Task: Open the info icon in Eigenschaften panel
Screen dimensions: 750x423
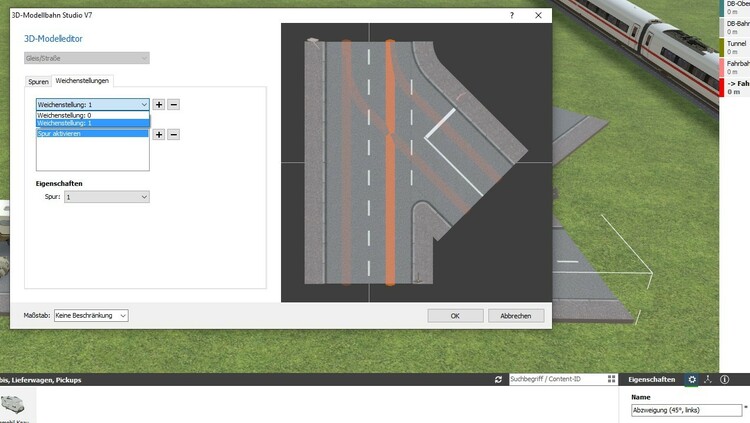Action: coord(725,379)
